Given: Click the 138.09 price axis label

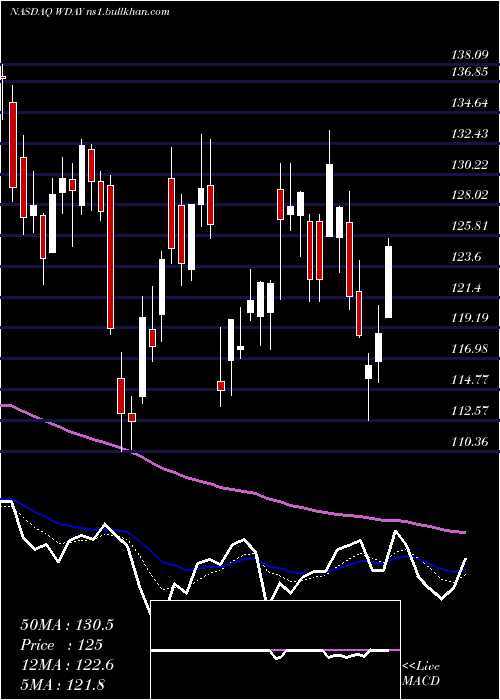Looking at the screenshot, I should [x=469, y=56].
